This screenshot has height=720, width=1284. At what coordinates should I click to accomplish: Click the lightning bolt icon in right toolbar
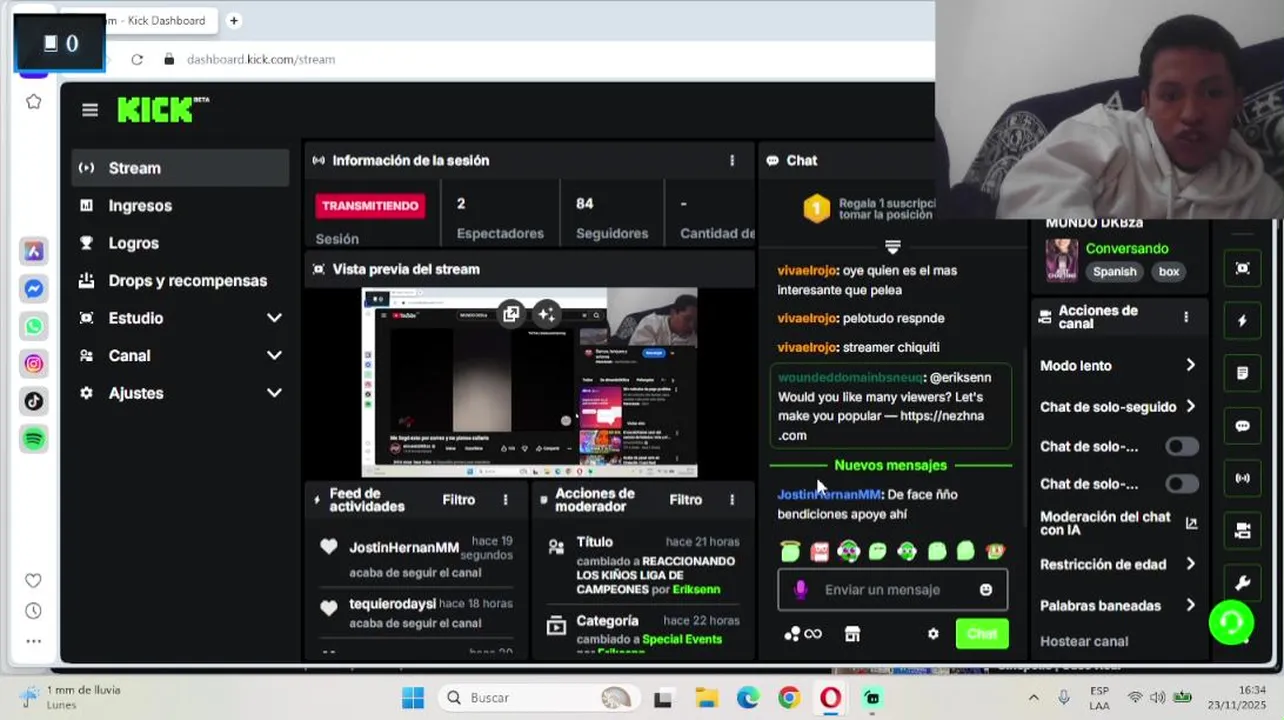1242,321
